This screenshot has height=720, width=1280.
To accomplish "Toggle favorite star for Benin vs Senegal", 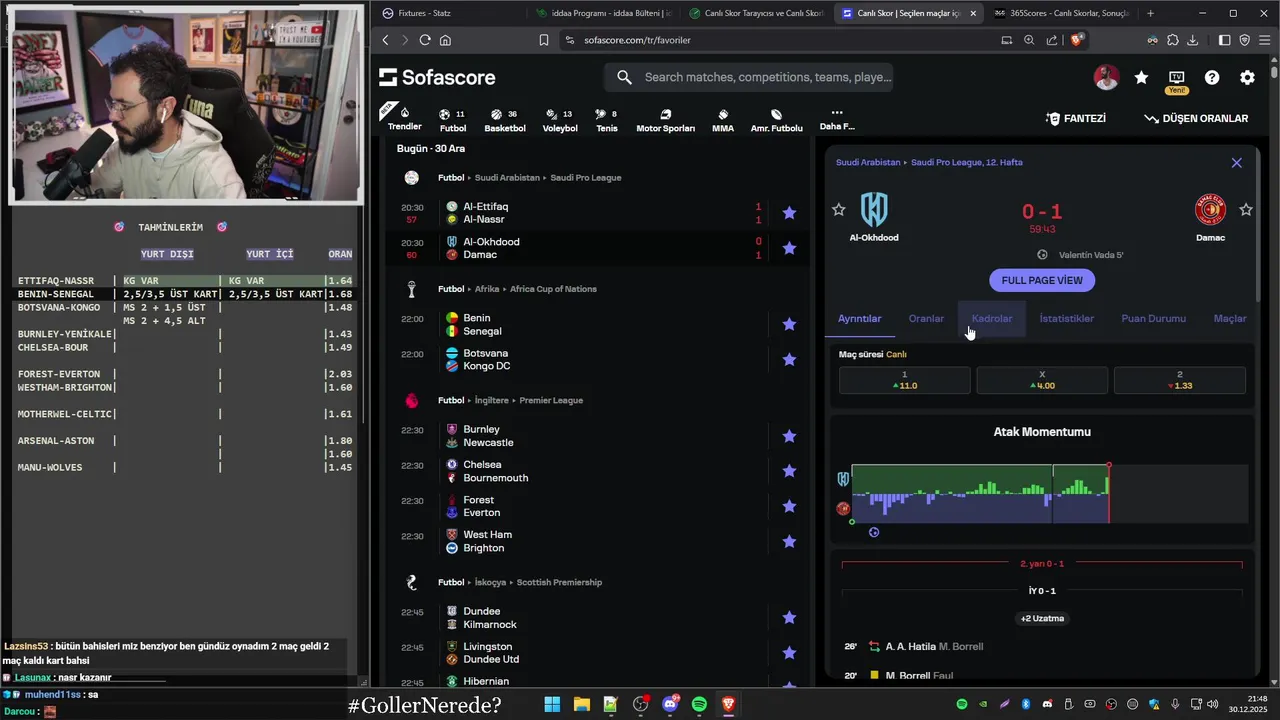I will (789, 324).
